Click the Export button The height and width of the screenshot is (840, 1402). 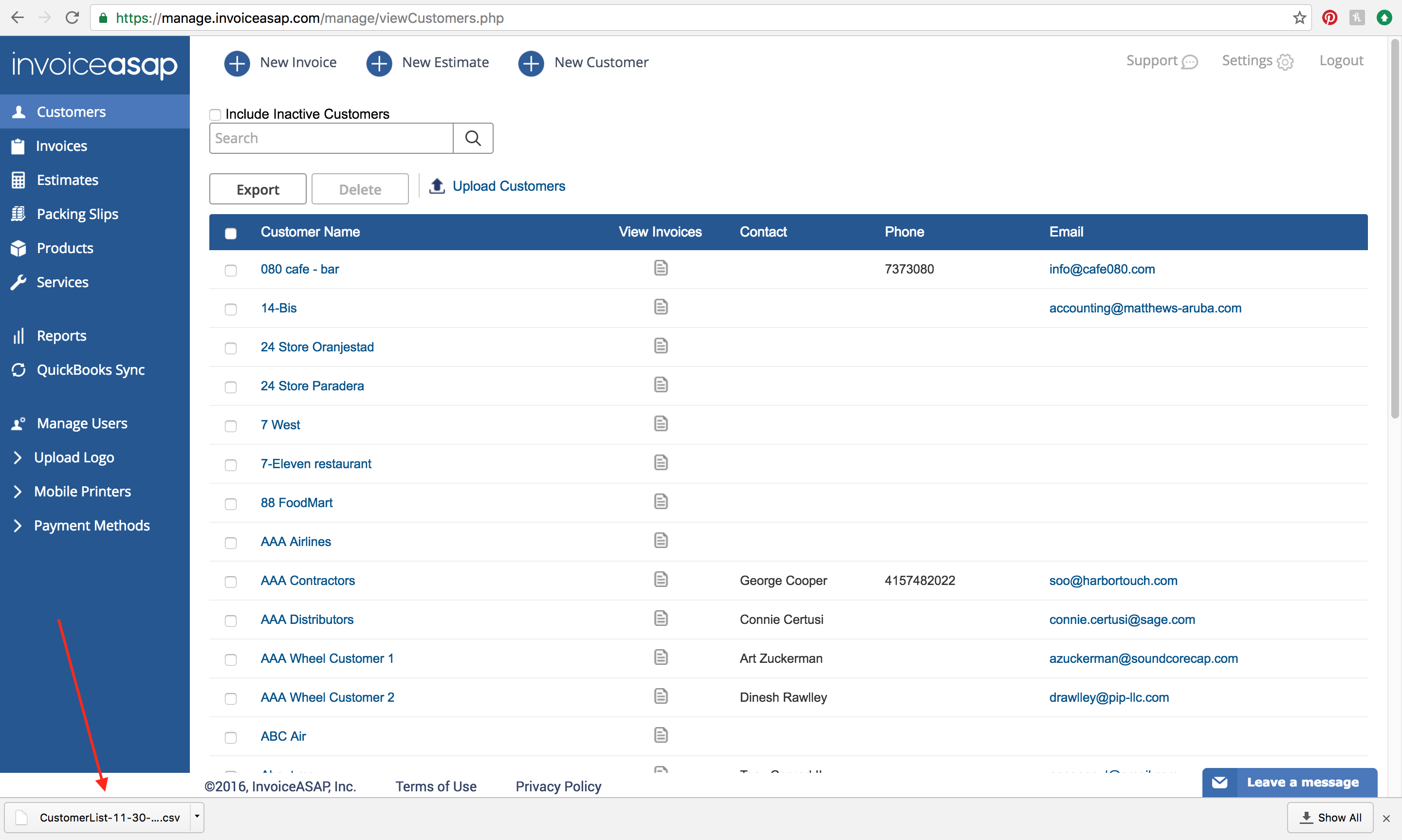click(258, 189)
